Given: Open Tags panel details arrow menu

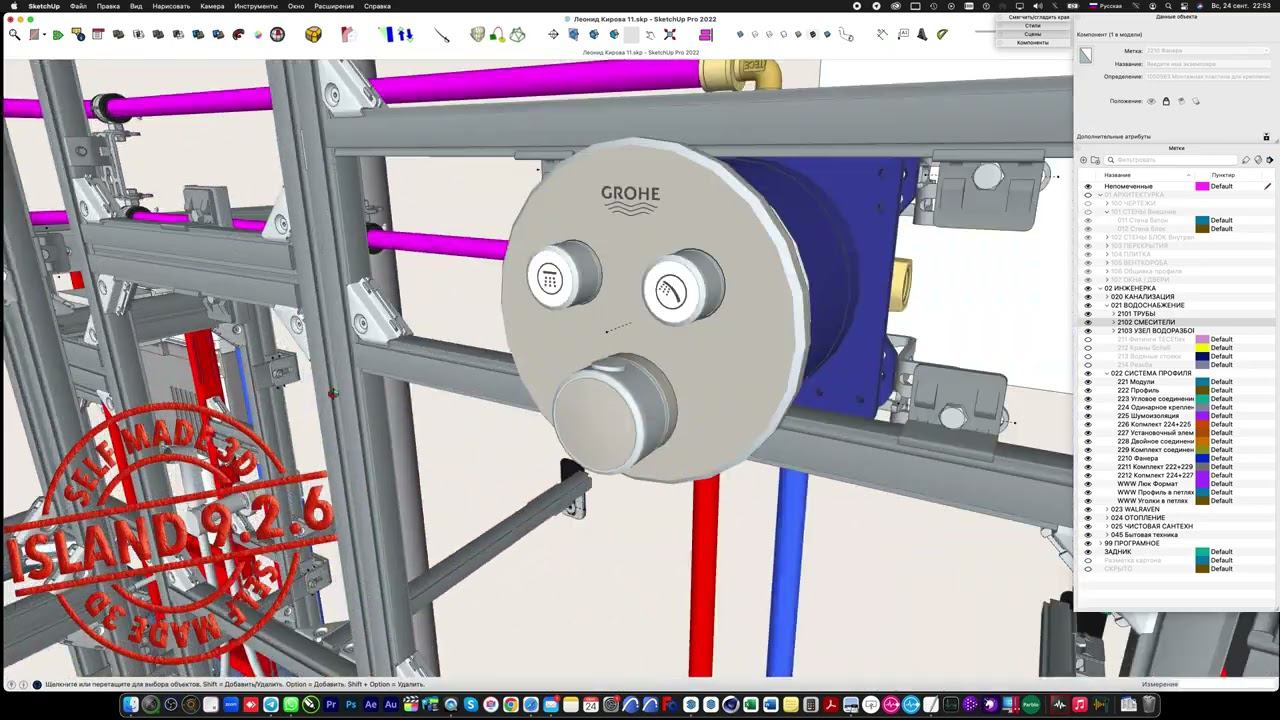Looking at the screenshot, I should (1270, 160).
